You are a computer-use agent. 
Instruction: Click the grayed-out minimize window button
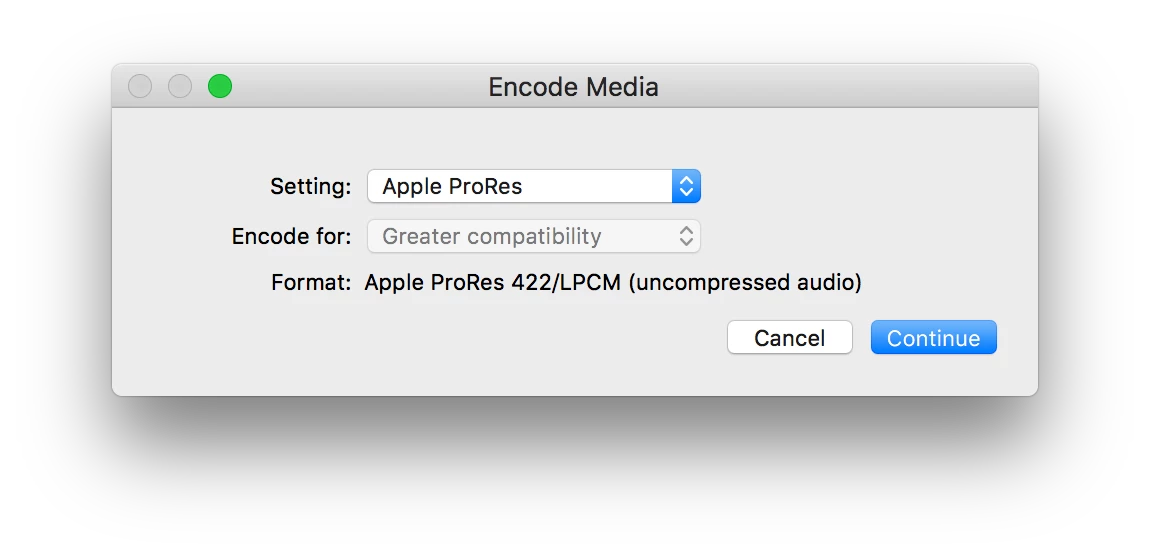(180, 87)
